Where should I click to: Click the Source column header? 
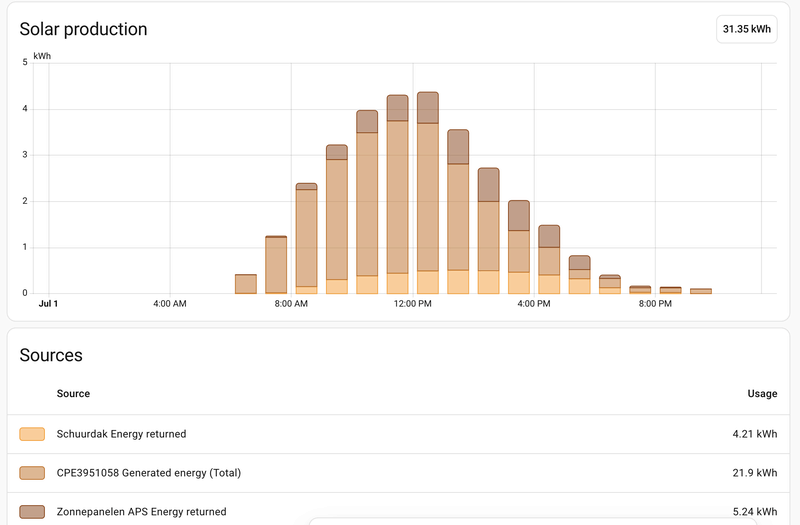coord(73,394)
